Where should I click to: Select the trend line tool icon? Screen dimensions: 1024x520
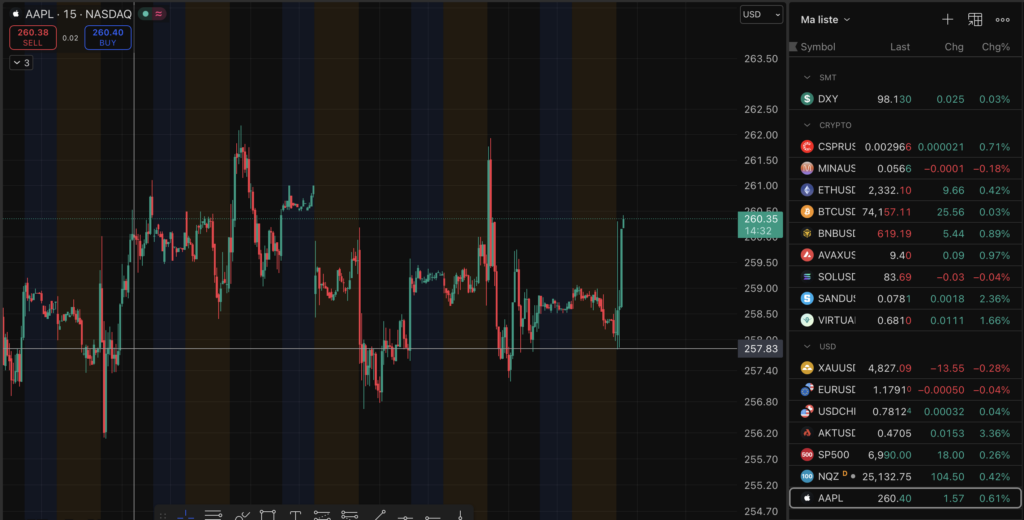pos(379,515)
